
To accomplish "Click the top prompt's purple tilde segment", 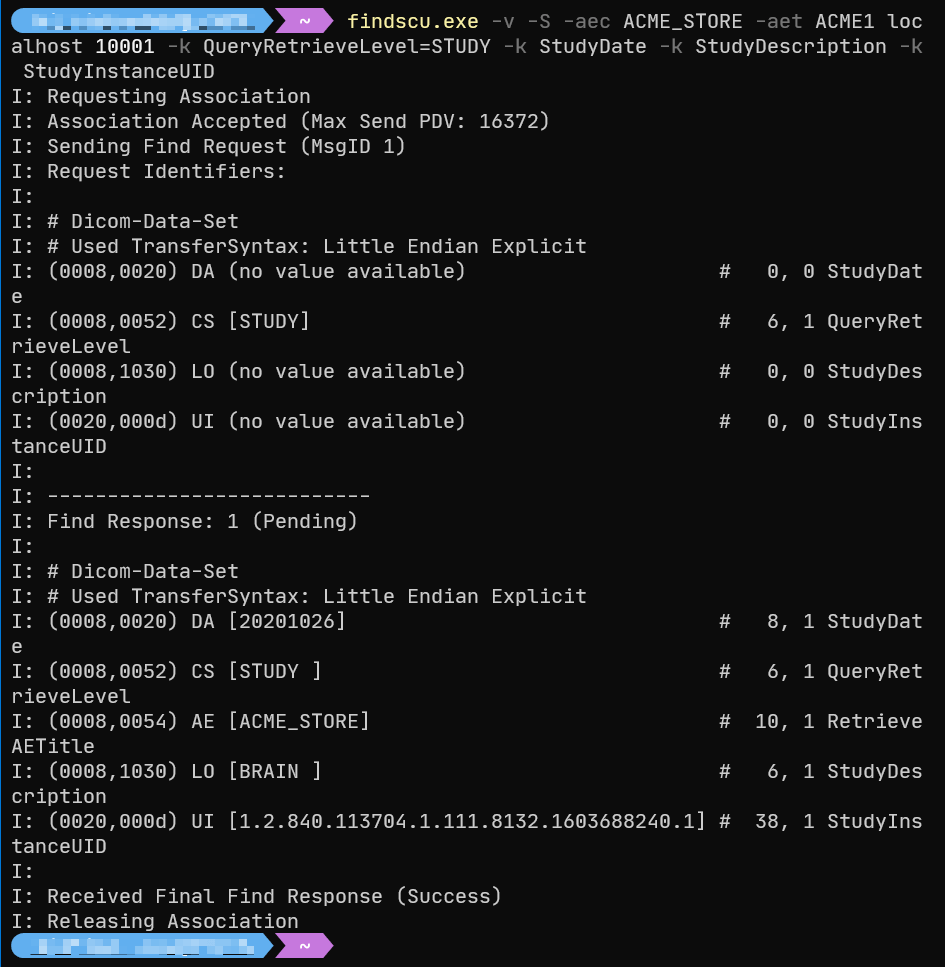I will 303,21.
